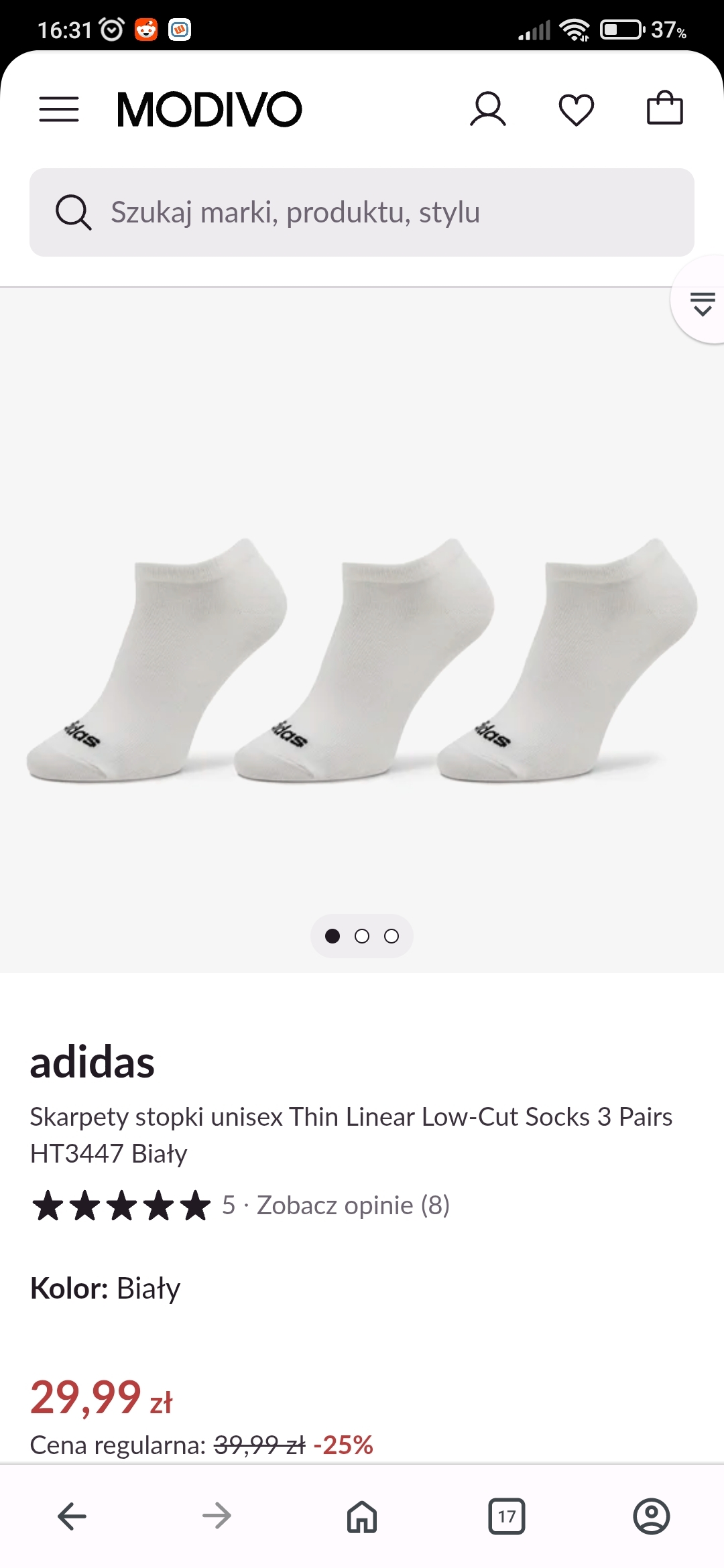Screen dimensions: 724x1568
Task: Select first product image dot
Action: pyautogui.click(x=333, y=936)
